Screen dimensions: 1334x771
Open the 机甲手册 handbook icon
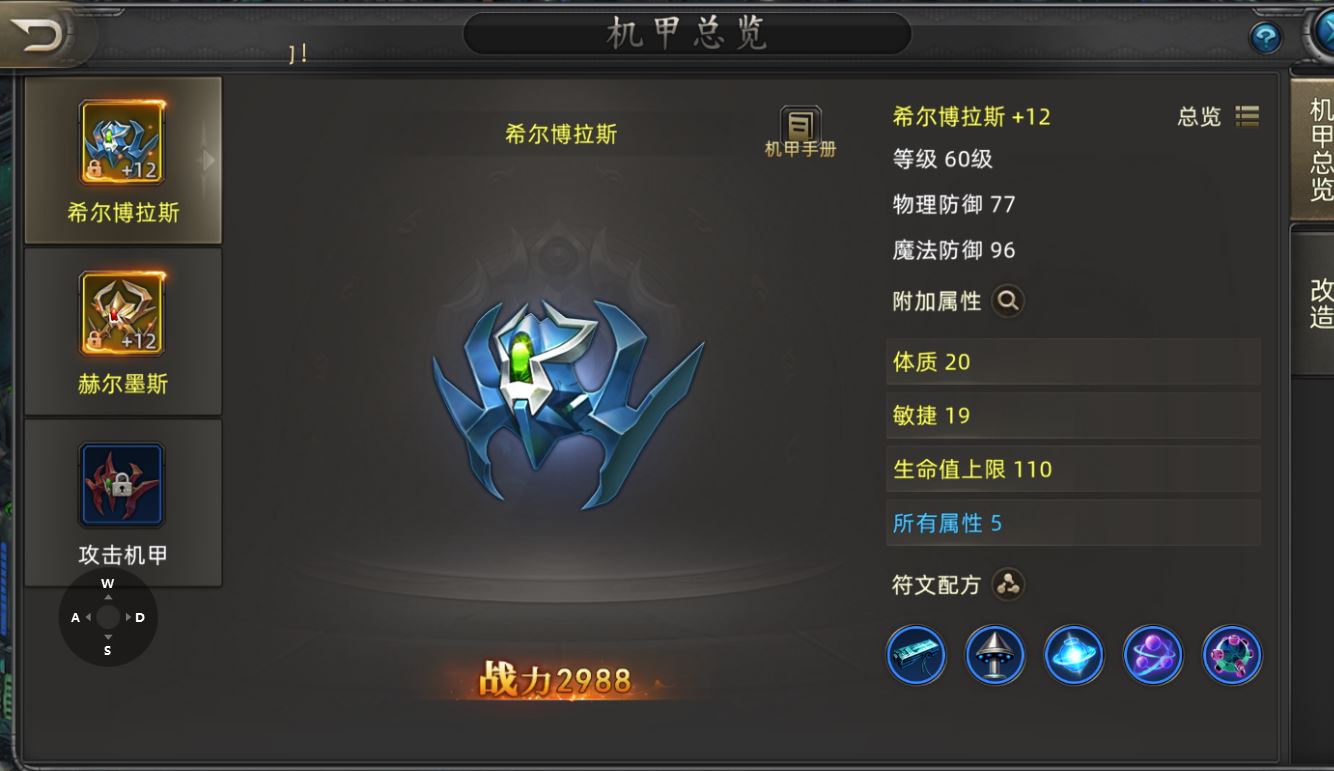coord(800,133)
